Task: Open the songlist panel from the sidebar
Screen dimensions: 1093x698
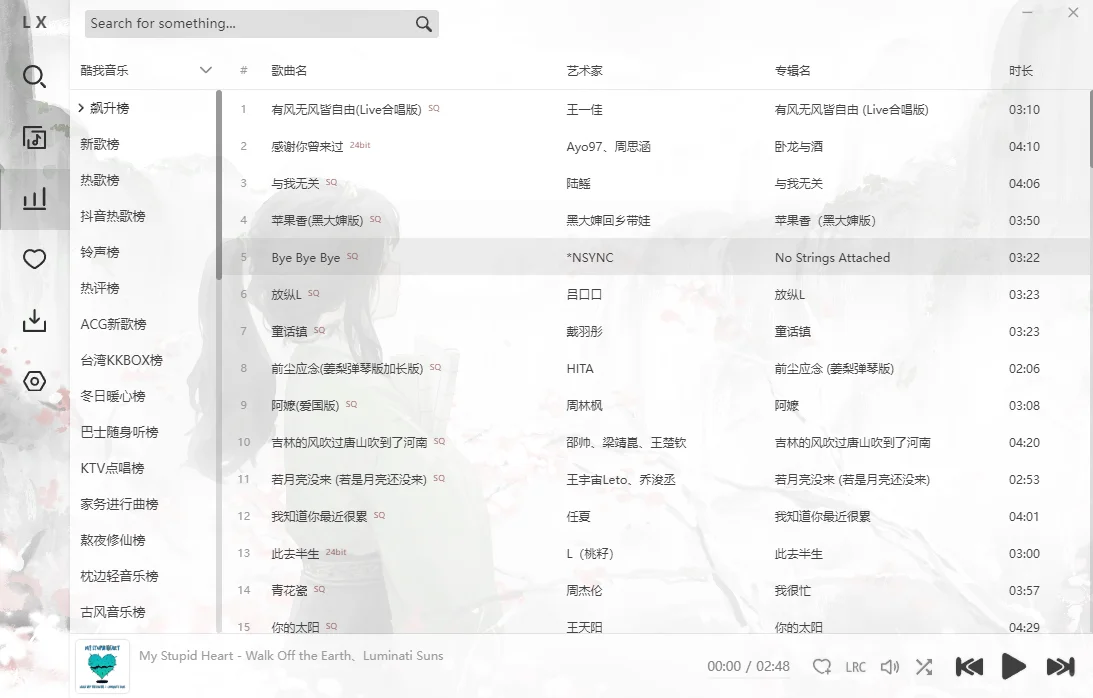Action: [x=35, y=137]
